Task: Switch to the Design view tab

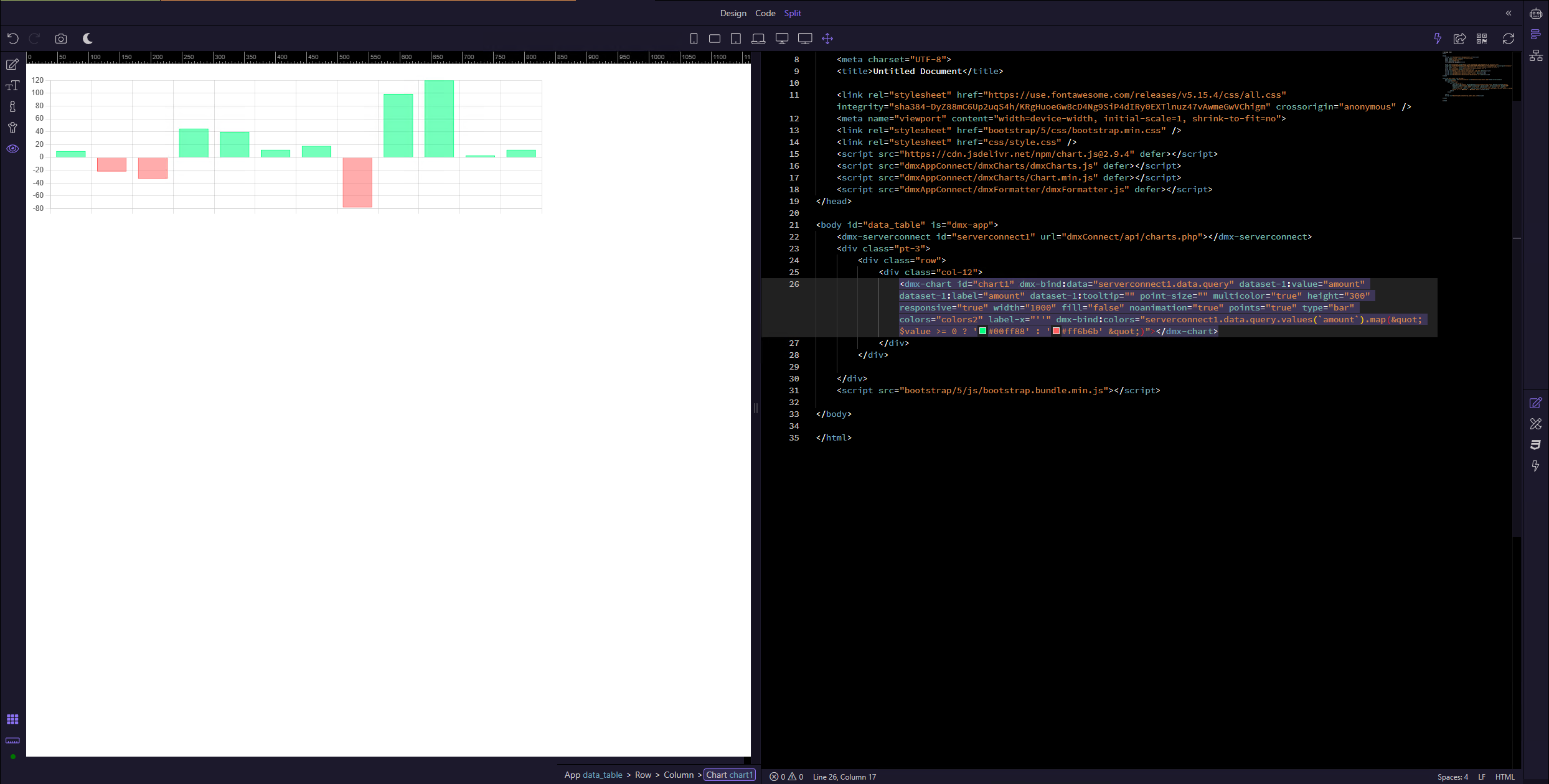Action: pos(733,13)
